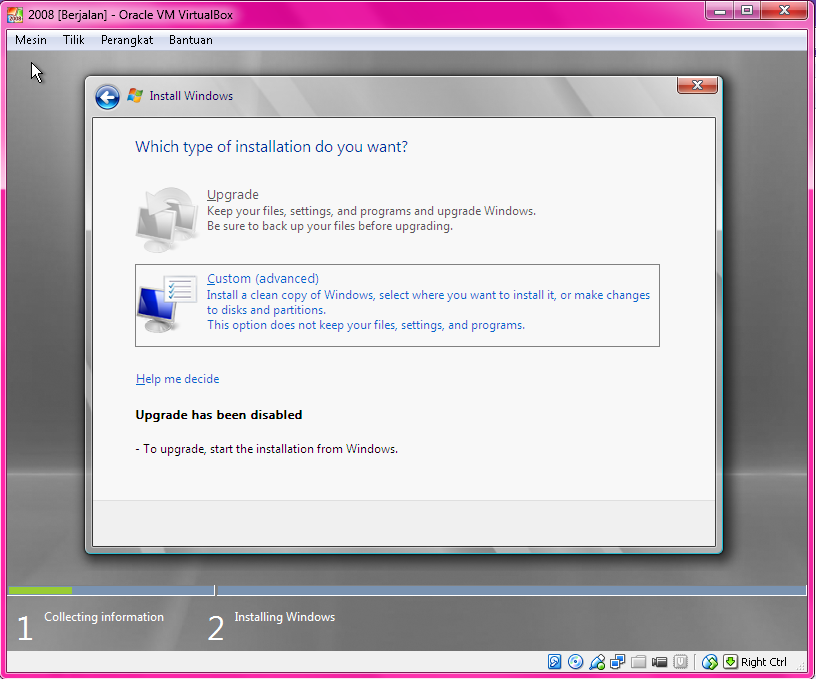Click the VirtualBox title bar app icon
The height and width of the screenshot is (679, 816).
[15, 15]
